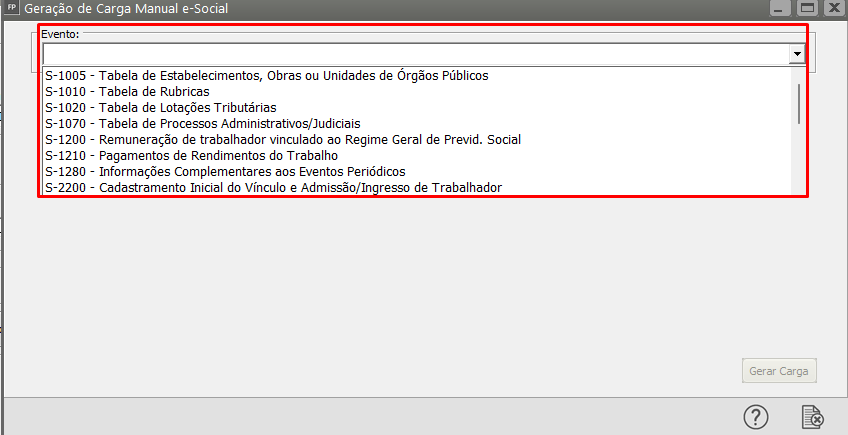848x435 pixels.
Task: Choose S-1210 Pagamentos de Rendimentos do Trabalho
Action: tap(192, 155)
